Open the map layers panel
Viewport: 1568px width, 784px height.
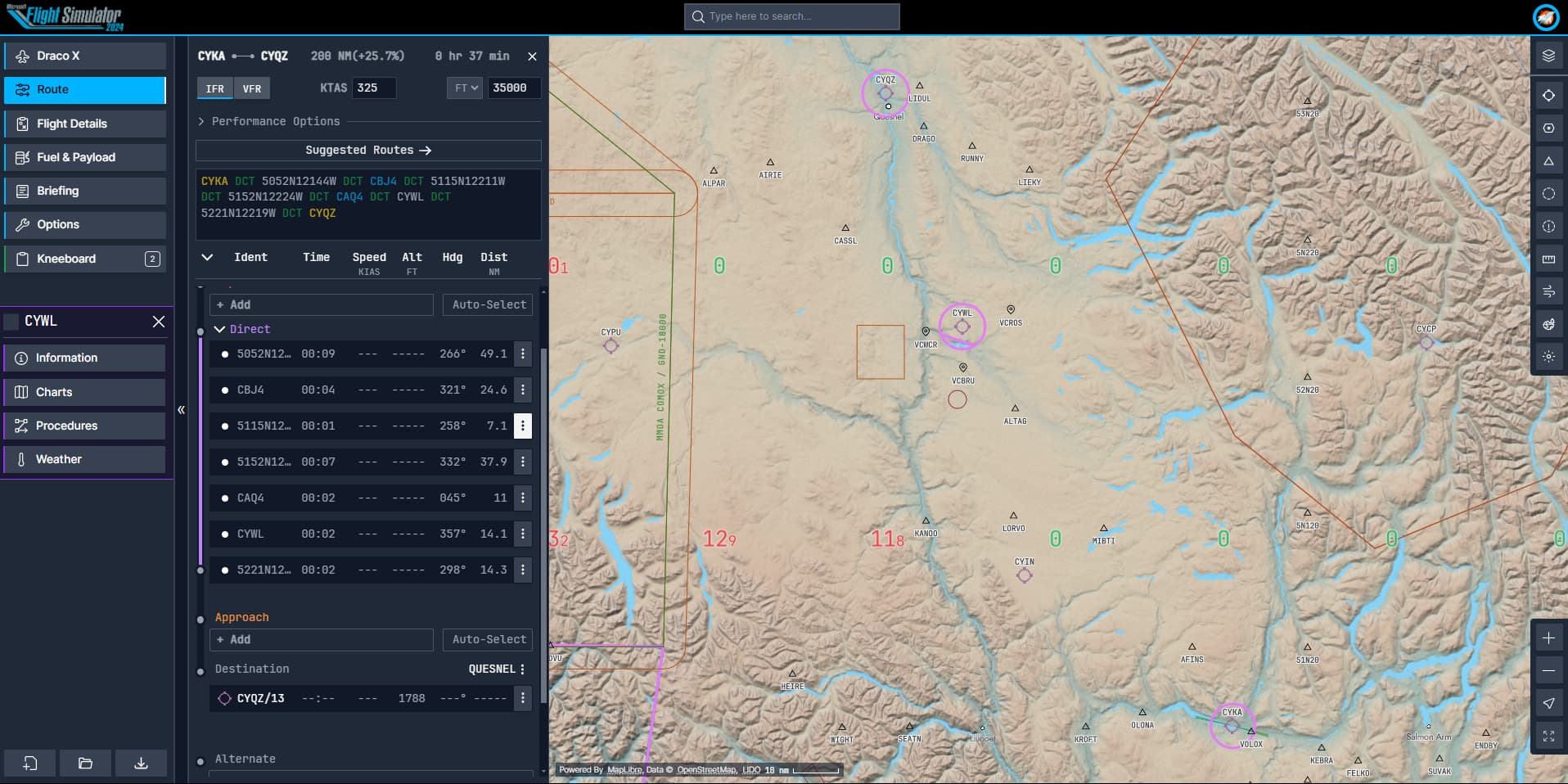tap(1548, 56)
